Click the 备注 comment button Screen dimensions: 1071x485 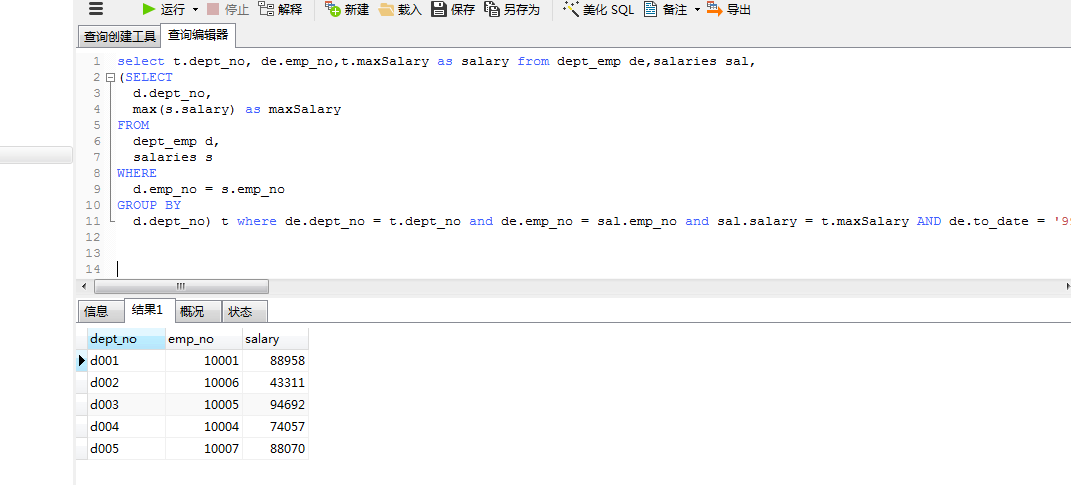tap(666, 10)
